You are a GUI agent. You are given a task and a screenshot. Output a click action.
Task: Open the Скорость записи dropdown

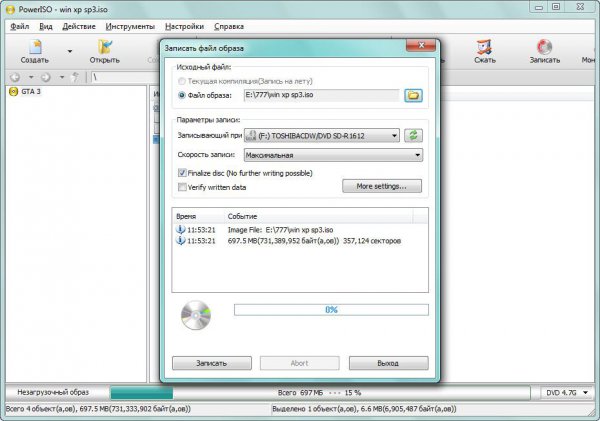click(333, 155)
